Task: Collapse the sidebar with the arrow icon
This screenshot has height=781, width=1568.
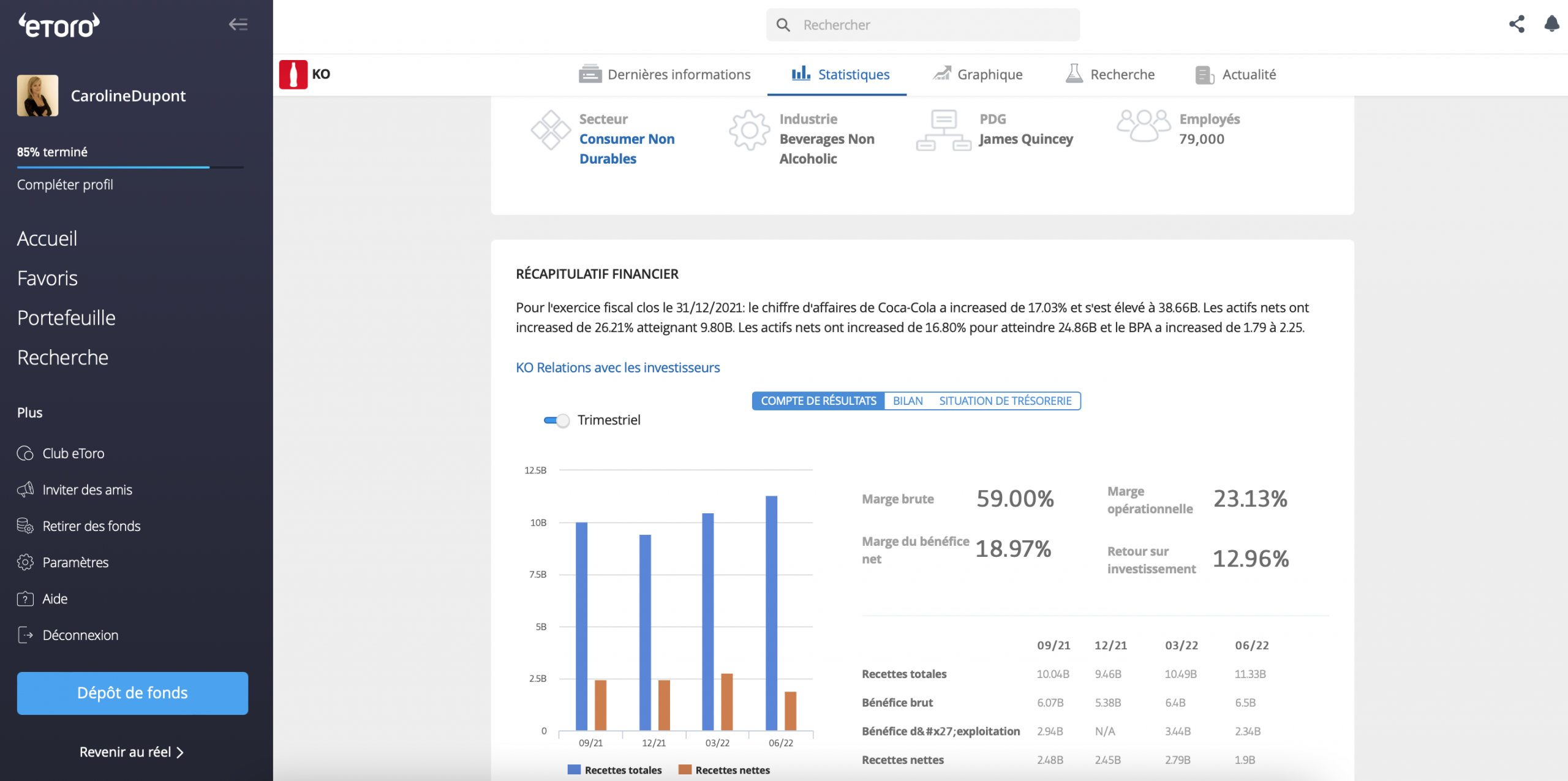Action: (x=238, y=25)
